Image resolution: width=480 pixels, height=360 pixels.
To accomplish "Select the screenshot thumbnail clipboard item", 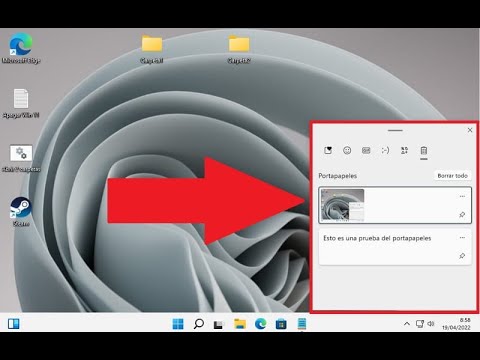I will point(395,205).
